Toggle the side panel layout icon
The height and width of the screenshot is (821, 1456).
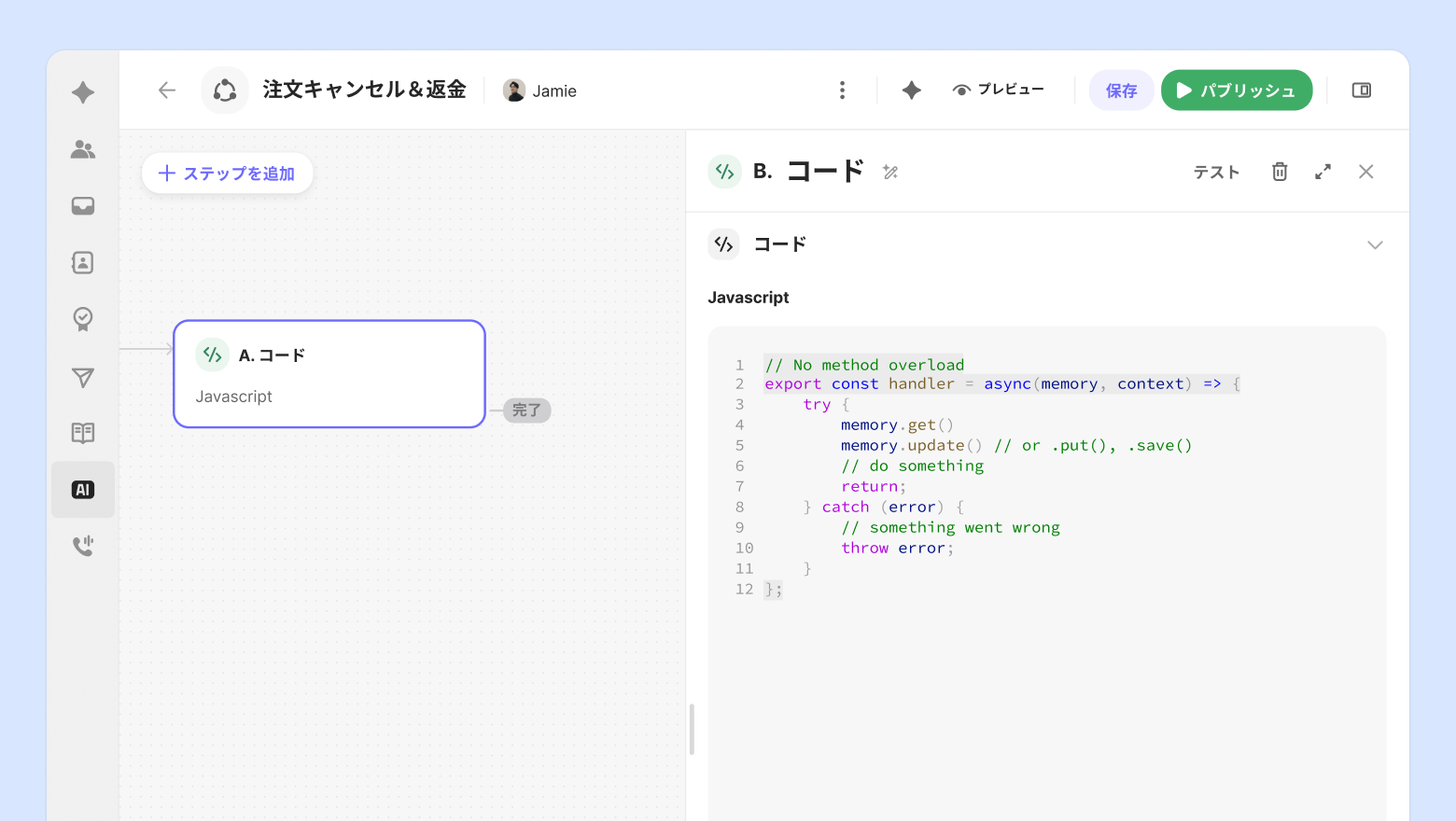pyautogui.click(x=1362, y=90)
